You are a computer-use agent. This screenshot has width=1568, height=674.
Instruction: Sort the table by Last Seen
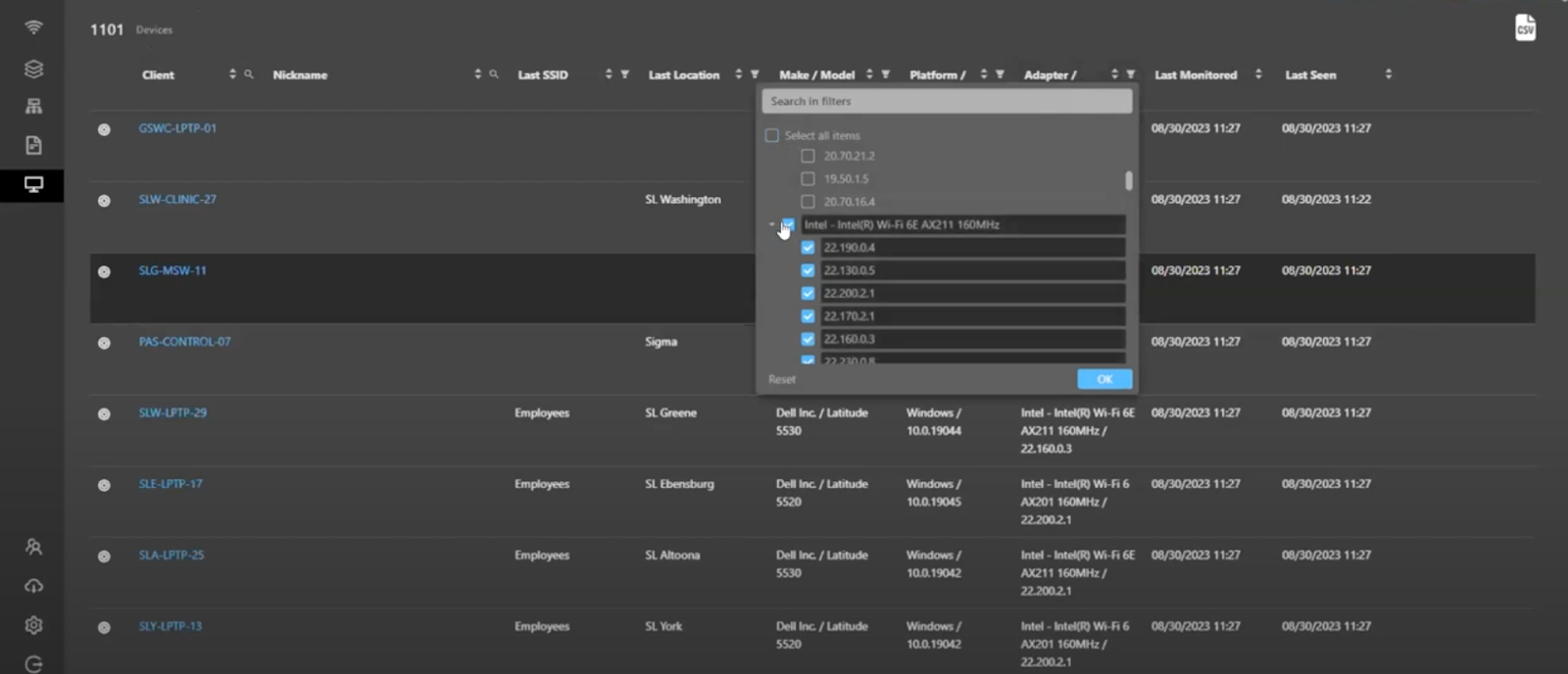(x=1388, y=74)
